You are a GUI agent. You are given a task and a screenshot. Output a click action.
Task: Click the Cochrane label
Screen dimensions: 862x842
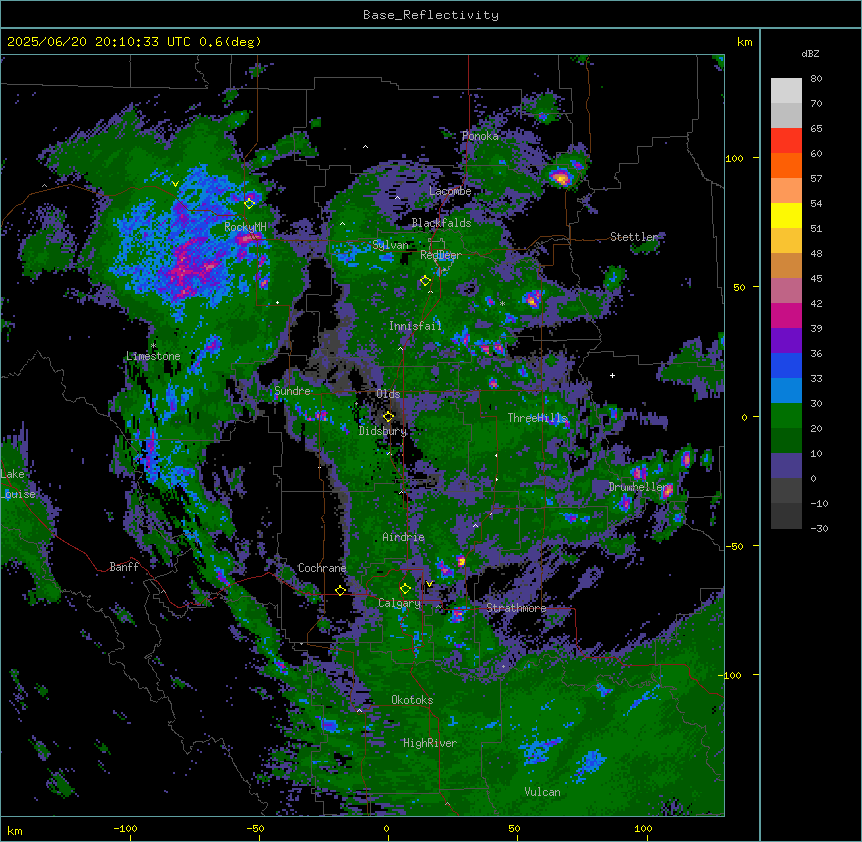(322, 568)
